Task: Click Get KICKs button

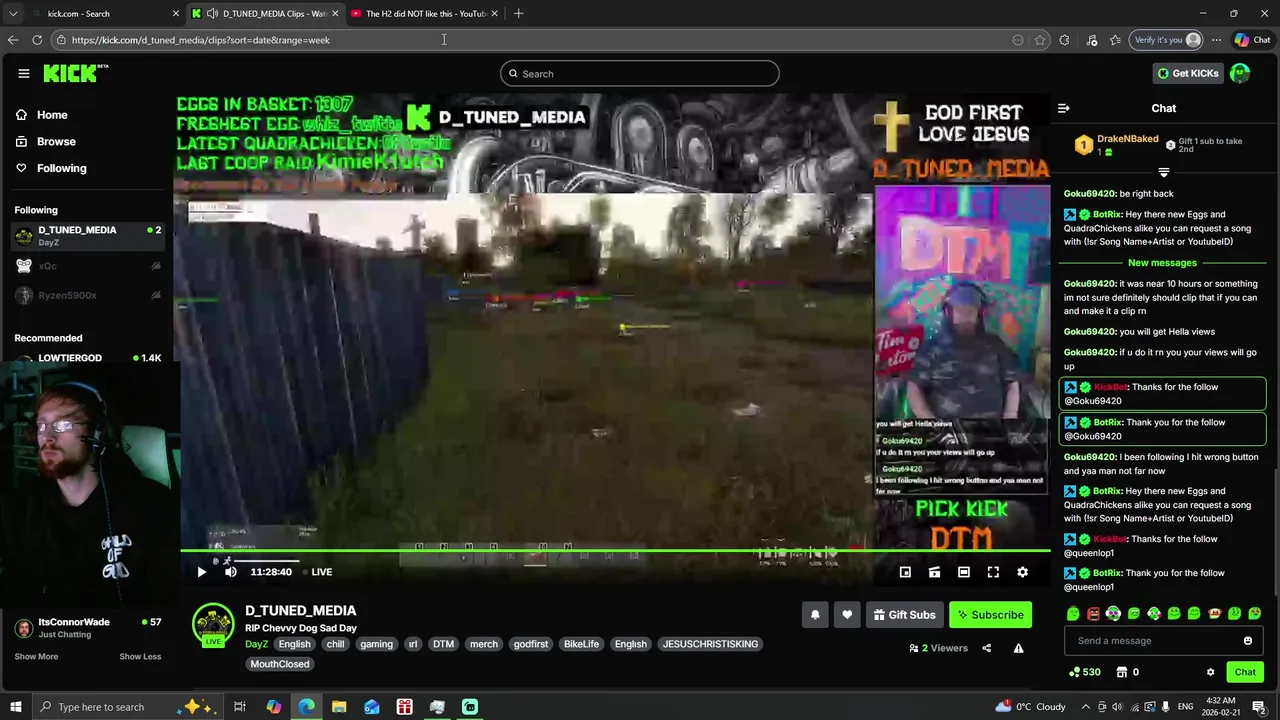Action: point(1188,73)
